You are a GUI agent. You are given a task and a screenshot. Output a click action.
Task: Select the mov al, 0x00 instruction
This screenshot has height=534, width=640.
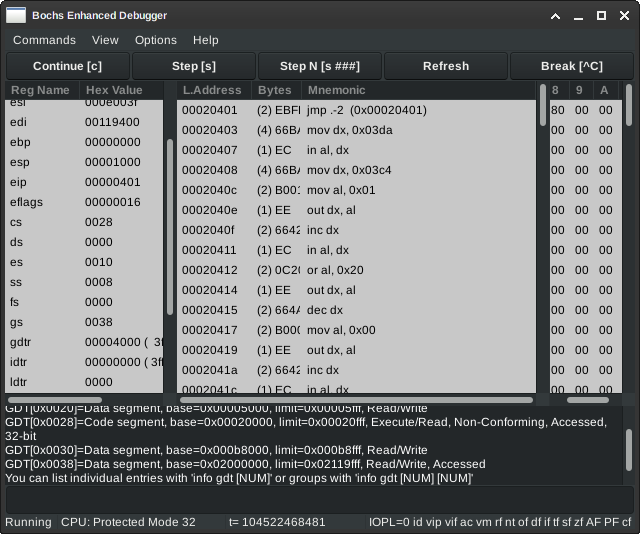coord(356,330)
